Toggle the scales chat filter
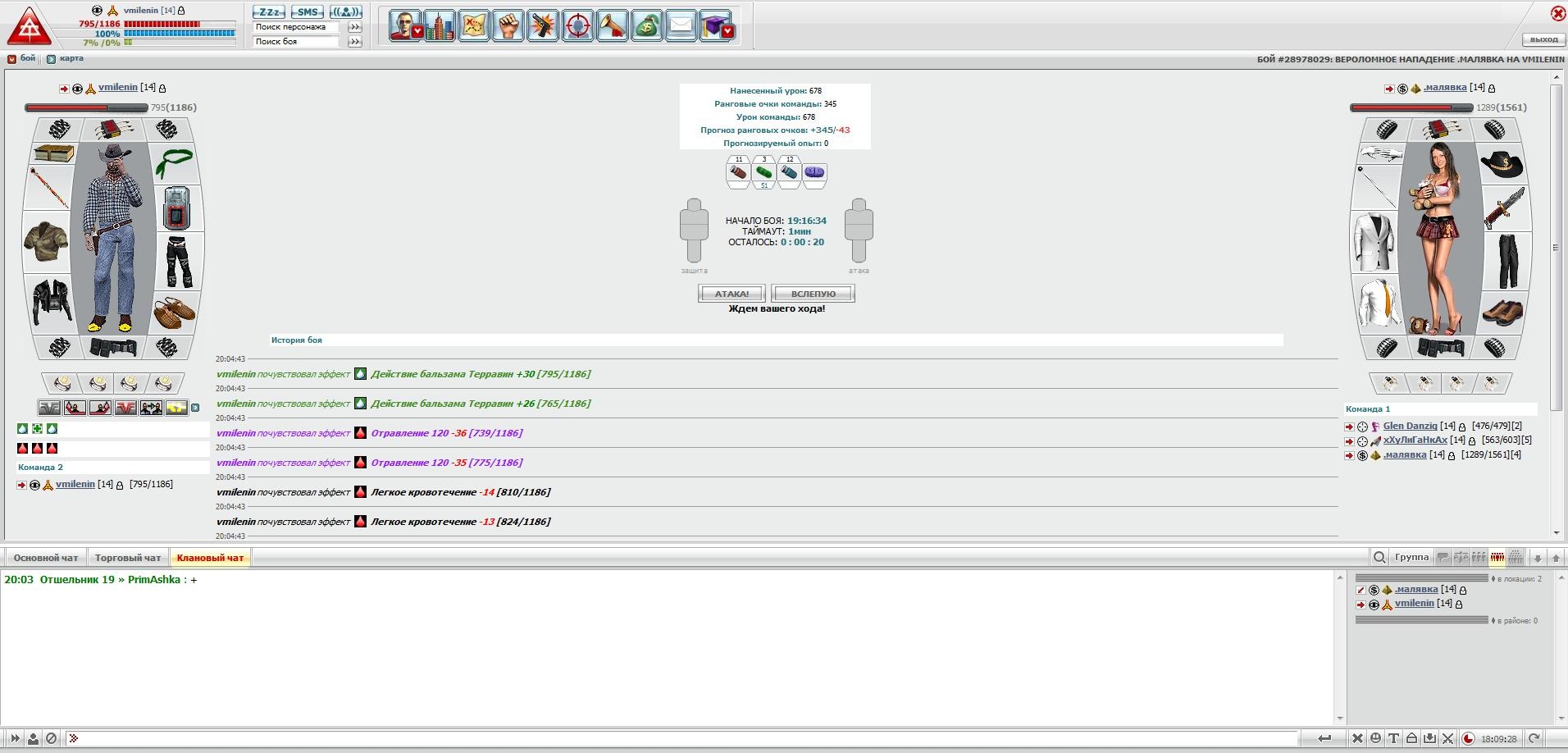Screen dimensions: 1568x753 [1461, 558]
